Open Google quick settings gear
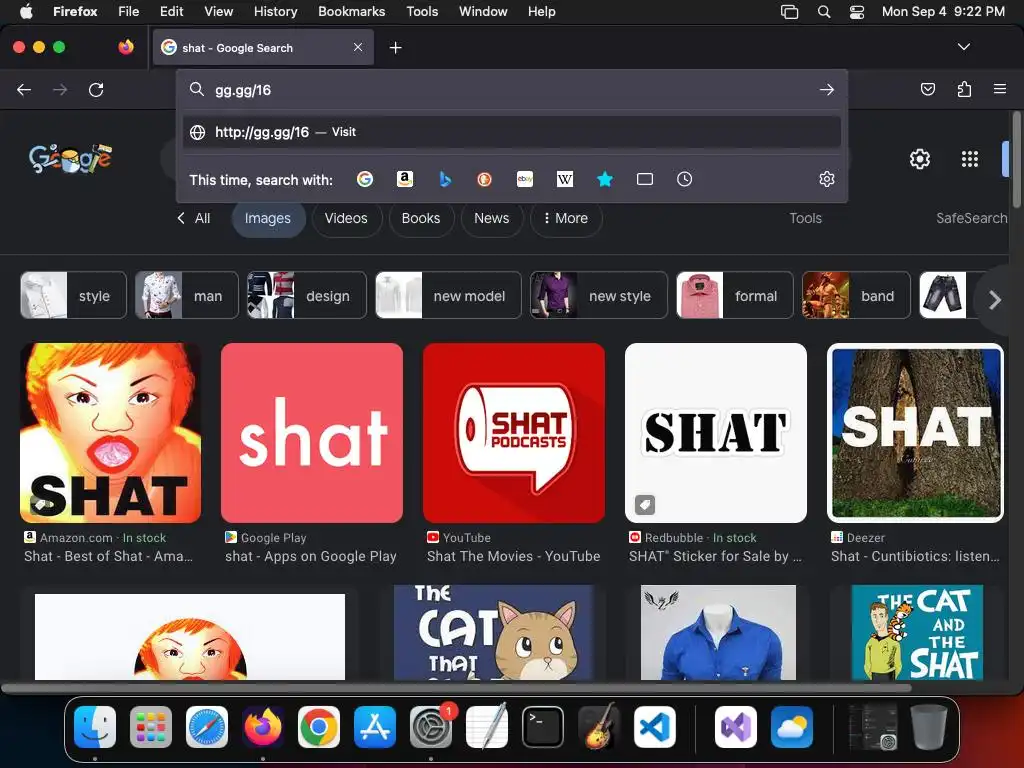1024x768 pixels. pyautogui.click(x=920, y=159)
